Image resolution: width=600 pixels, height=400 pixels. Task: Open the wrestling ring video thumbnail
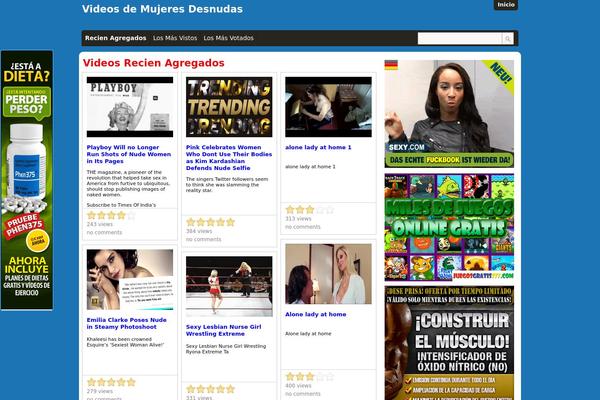(229, 286)
